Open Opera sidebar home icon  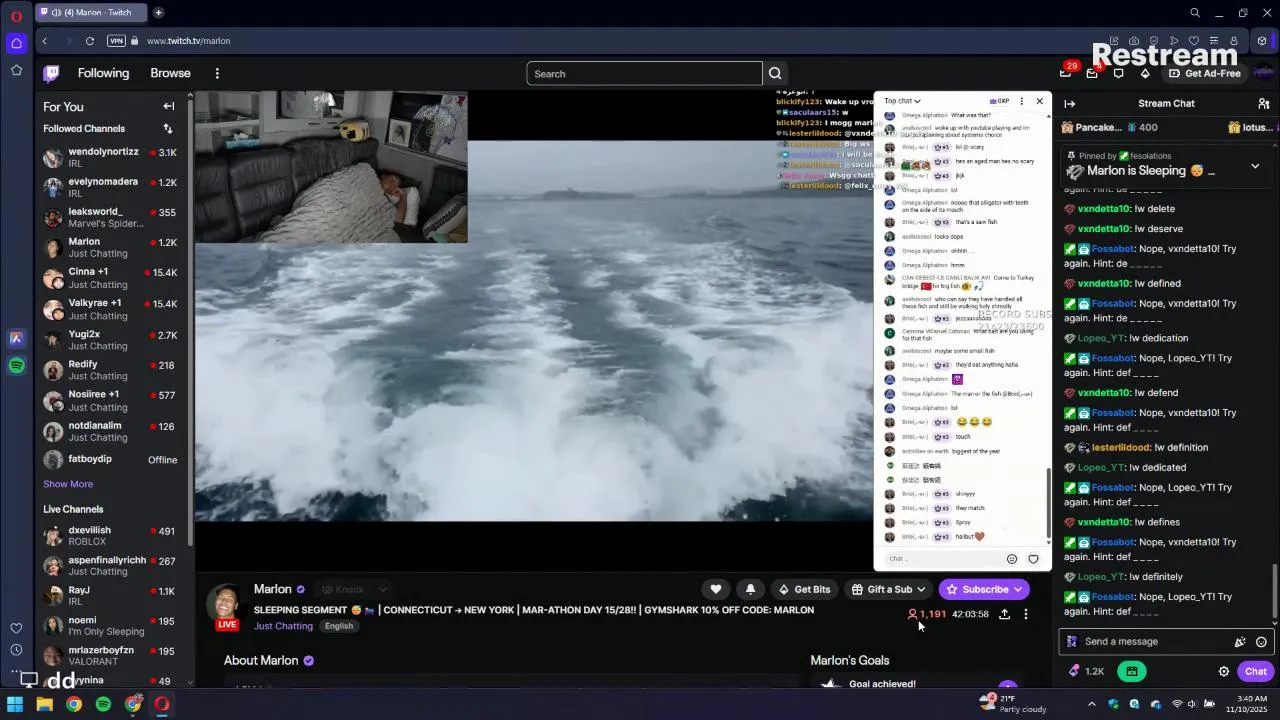[16, 43]
